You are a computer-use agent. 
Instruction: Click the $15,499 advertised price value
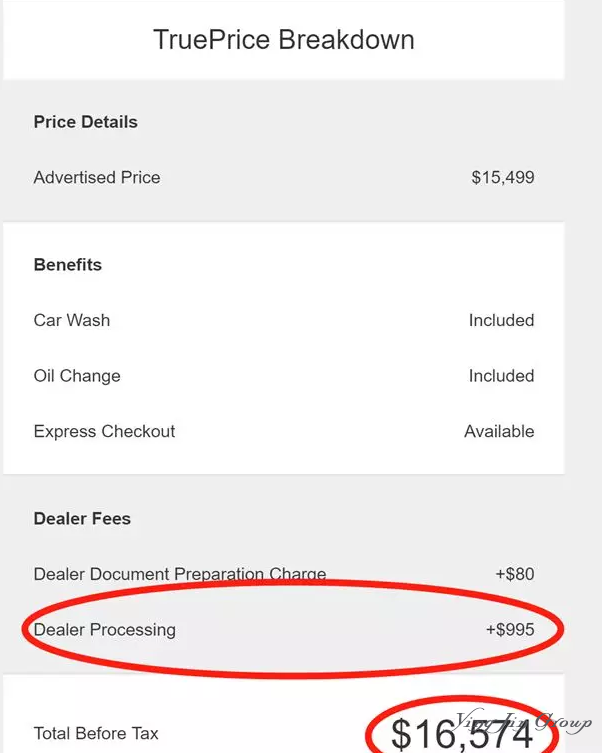[x=503, y=178]
